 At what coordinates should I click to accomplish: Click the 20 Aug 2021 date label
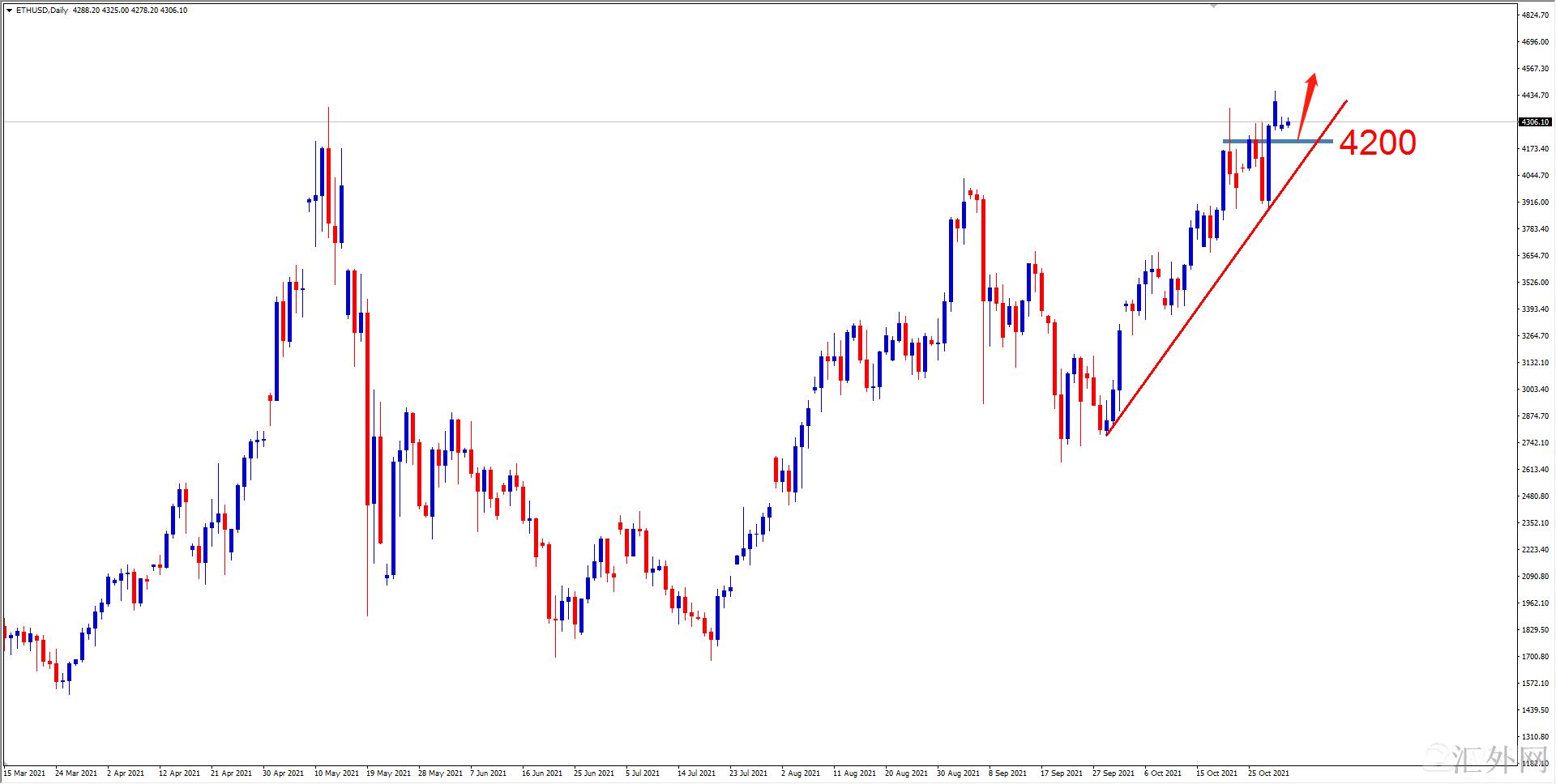point(906,773)
